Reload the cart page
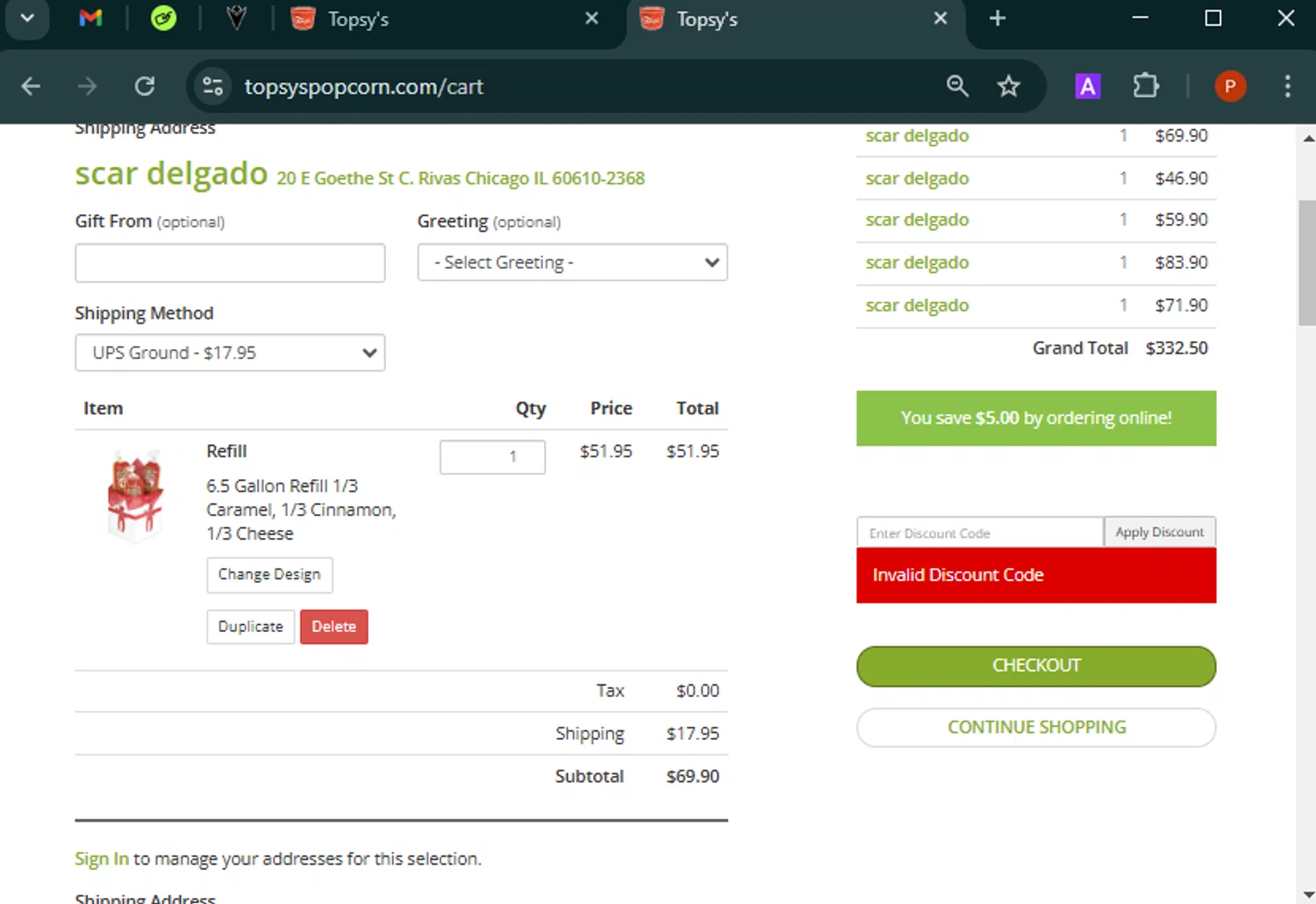Screen dimensions: 1316x904 (x=145, y=86)
